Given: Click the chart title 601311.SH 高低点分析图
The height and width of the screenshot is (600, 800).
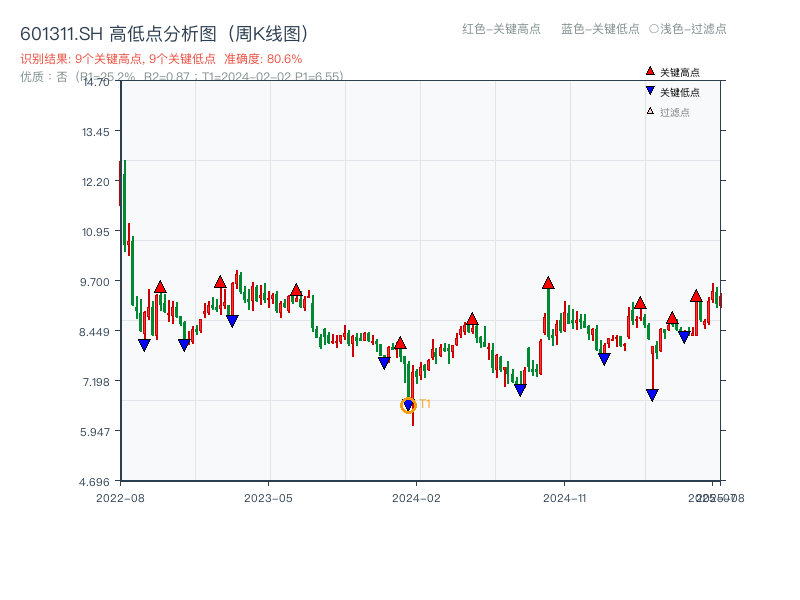Looking at the screenshot, I should point(165,34).
